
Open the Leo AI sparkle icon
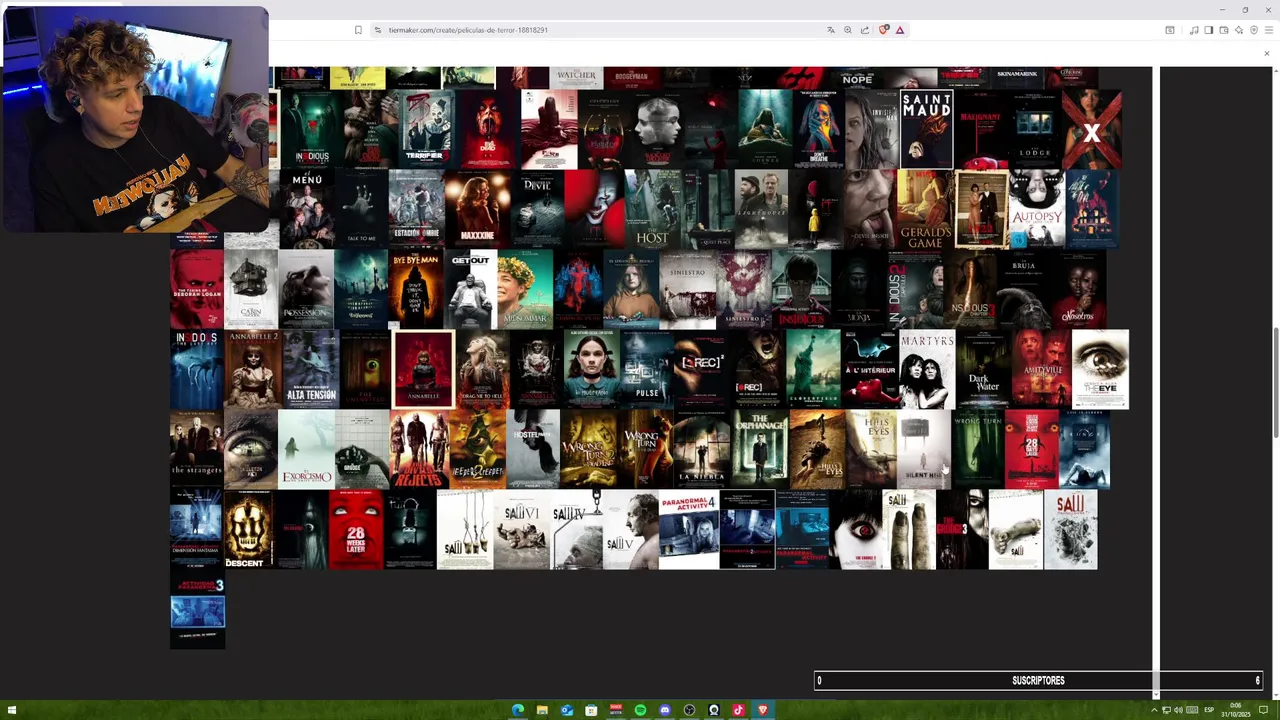1238,30
